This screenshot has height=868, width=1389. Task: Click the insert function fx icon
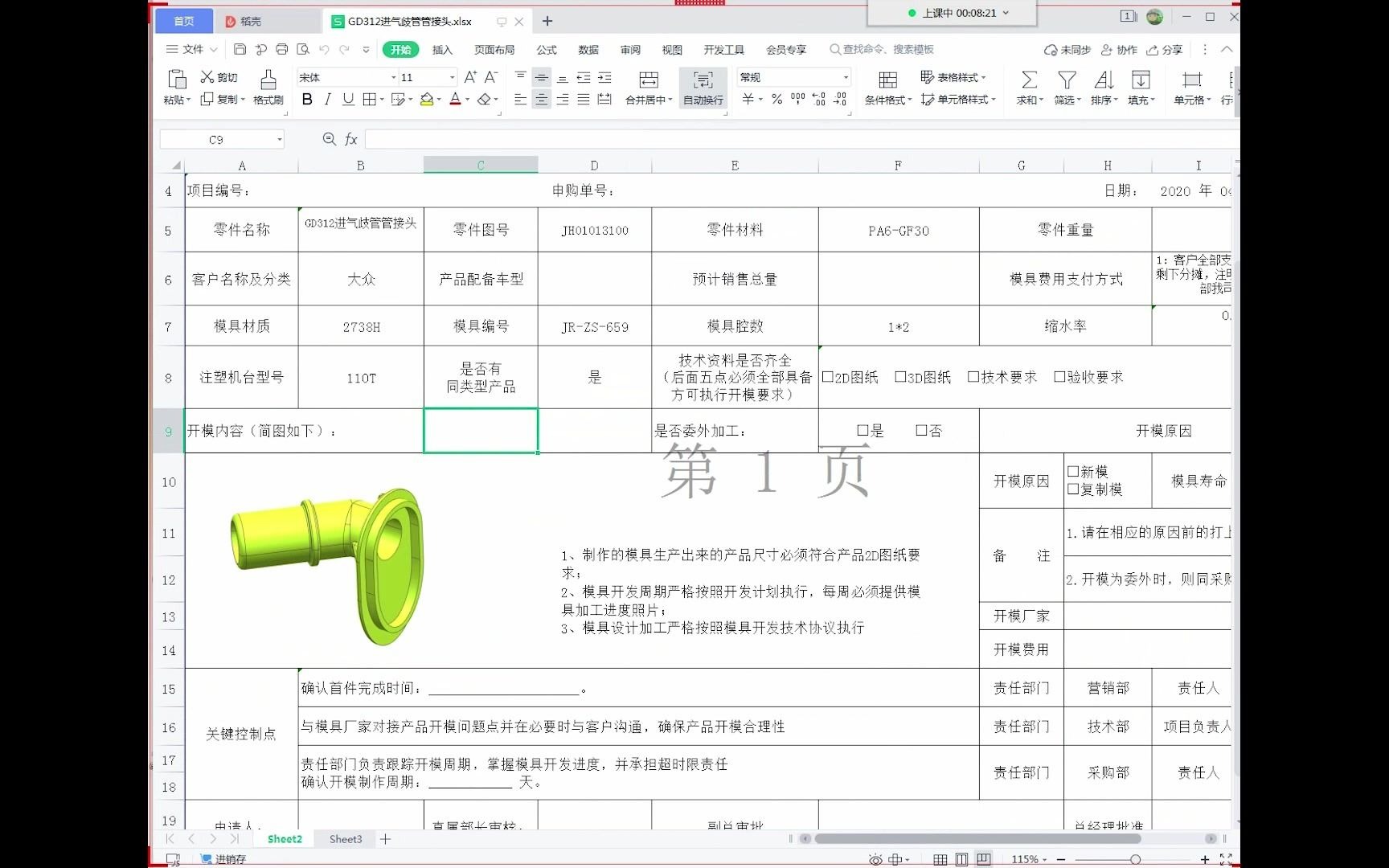[350, 138]
